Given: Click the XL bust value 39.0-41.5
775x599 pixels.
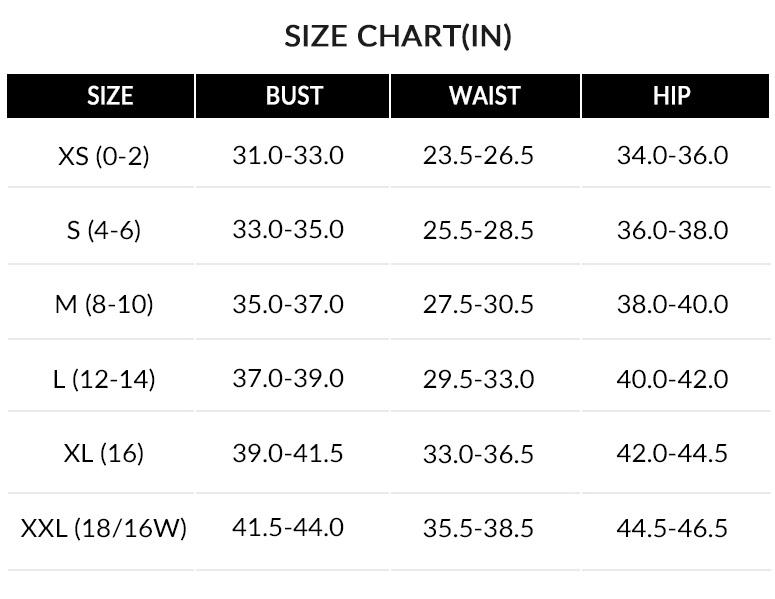Looking at the screenshot, I should pyautogui.click(x=288, y=453).
